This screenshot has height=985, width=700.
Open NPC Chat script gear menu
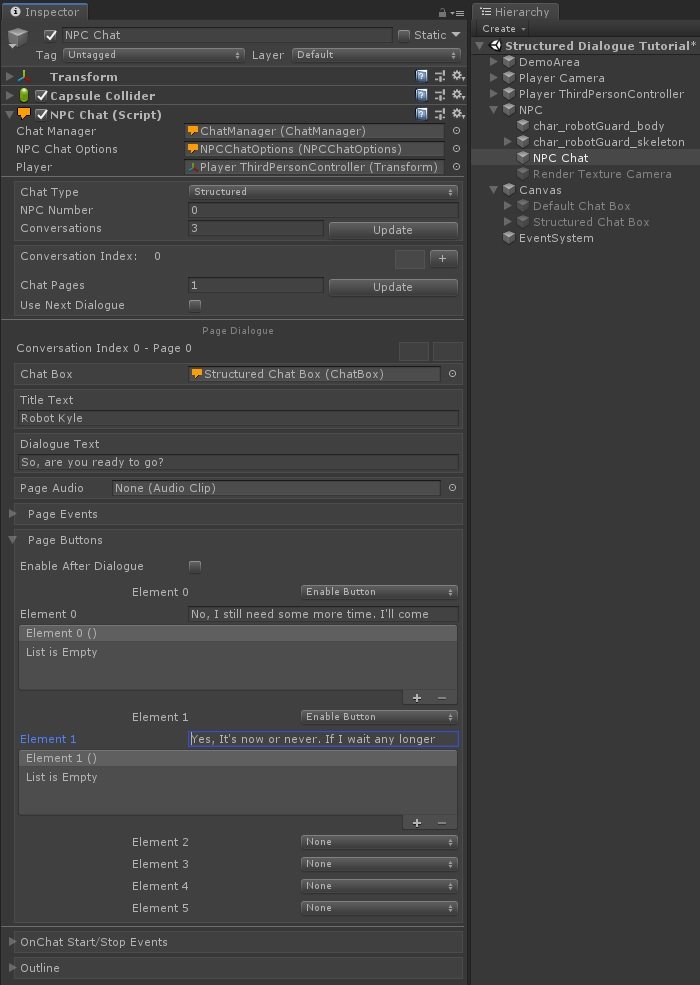[x=459, y=114]
